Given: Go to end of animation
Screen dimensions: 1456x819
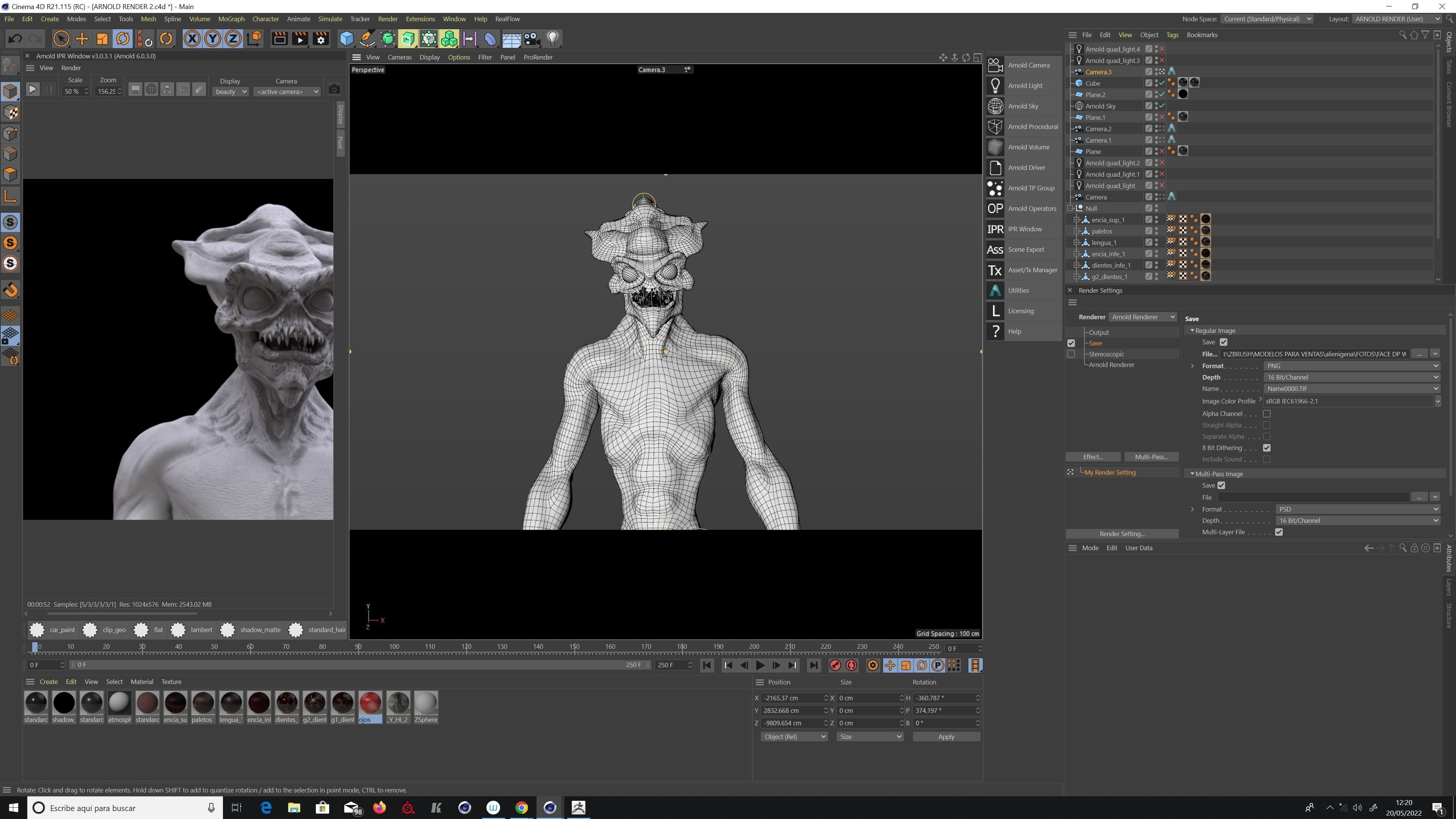Looking at the screenshot, I should [813, 665].
